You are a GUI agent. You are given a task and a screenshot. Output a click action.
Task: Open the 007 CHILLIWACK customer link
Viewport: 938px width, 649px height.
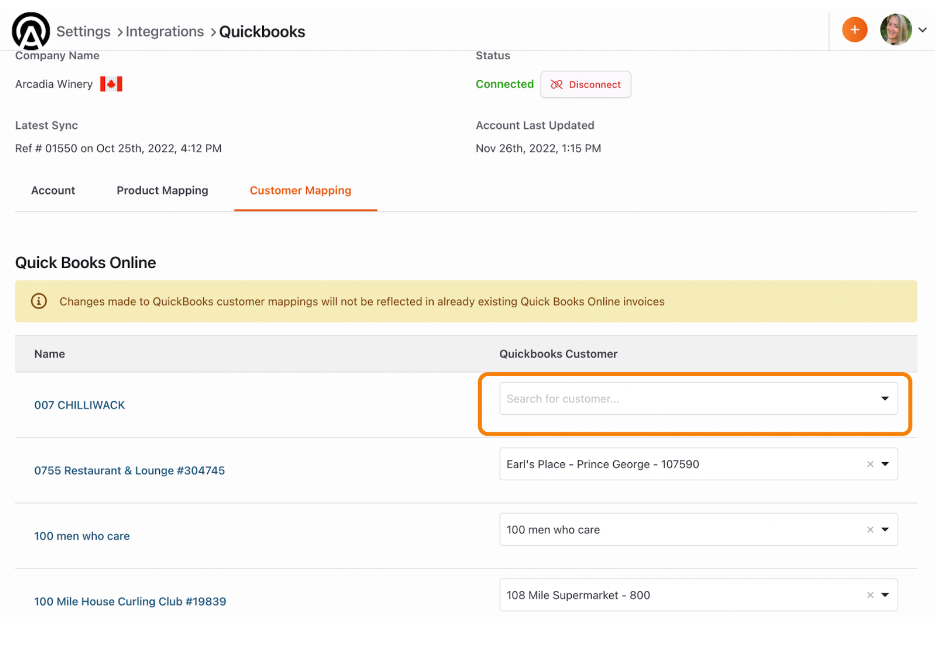[x=80, y=405]
